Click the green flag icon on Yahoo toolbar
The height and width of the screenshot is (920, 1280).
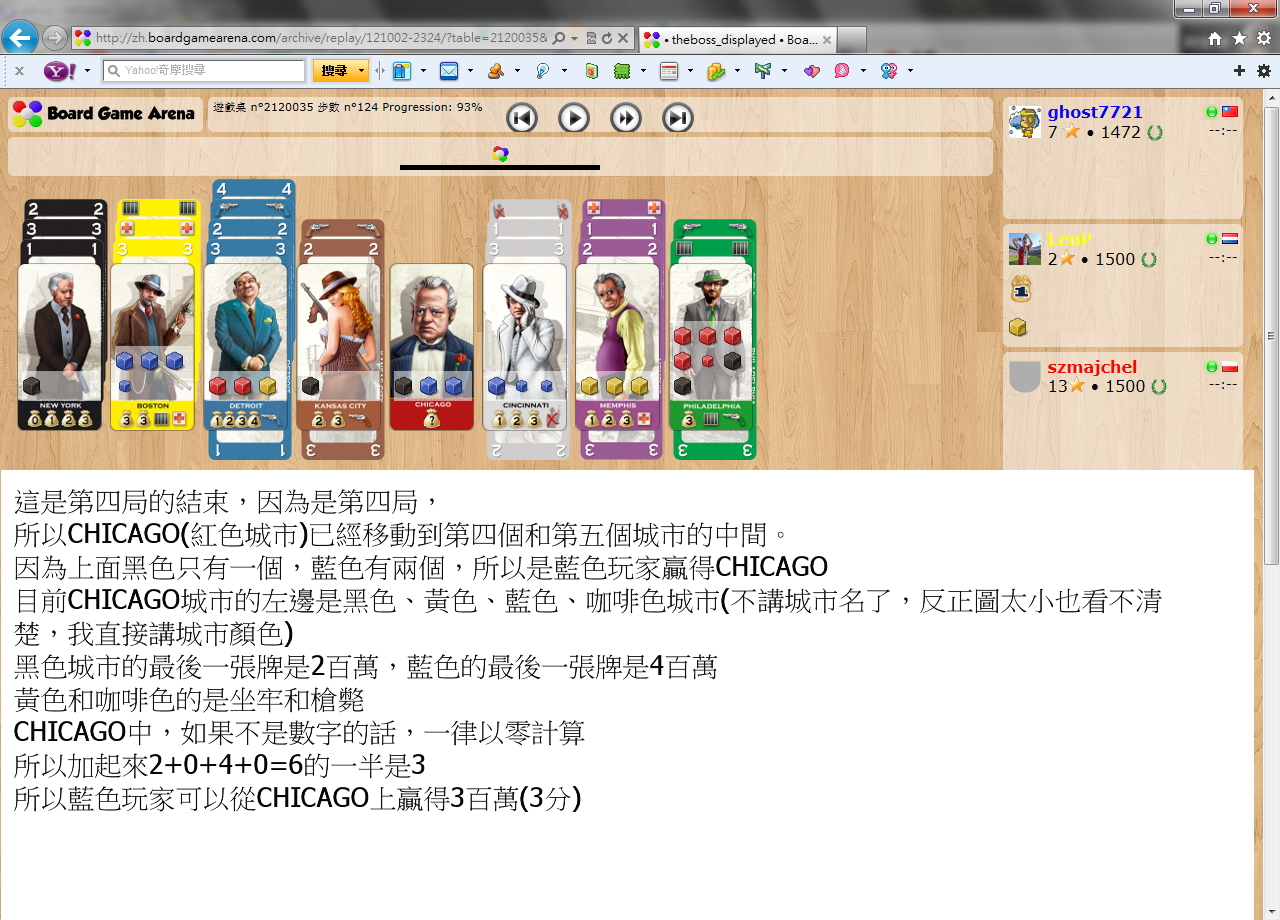(763, 71)
